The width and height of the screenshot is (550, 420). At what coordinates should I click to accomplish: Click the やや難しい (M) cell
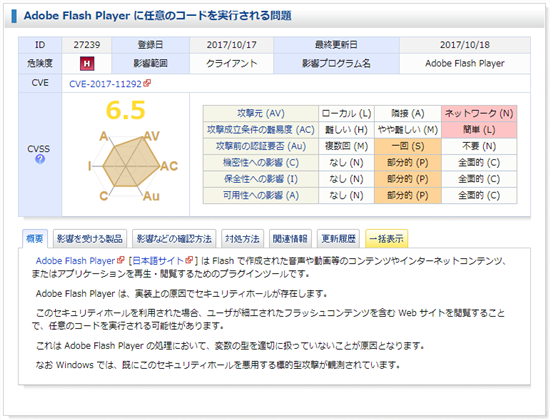(x=408, y=130)
